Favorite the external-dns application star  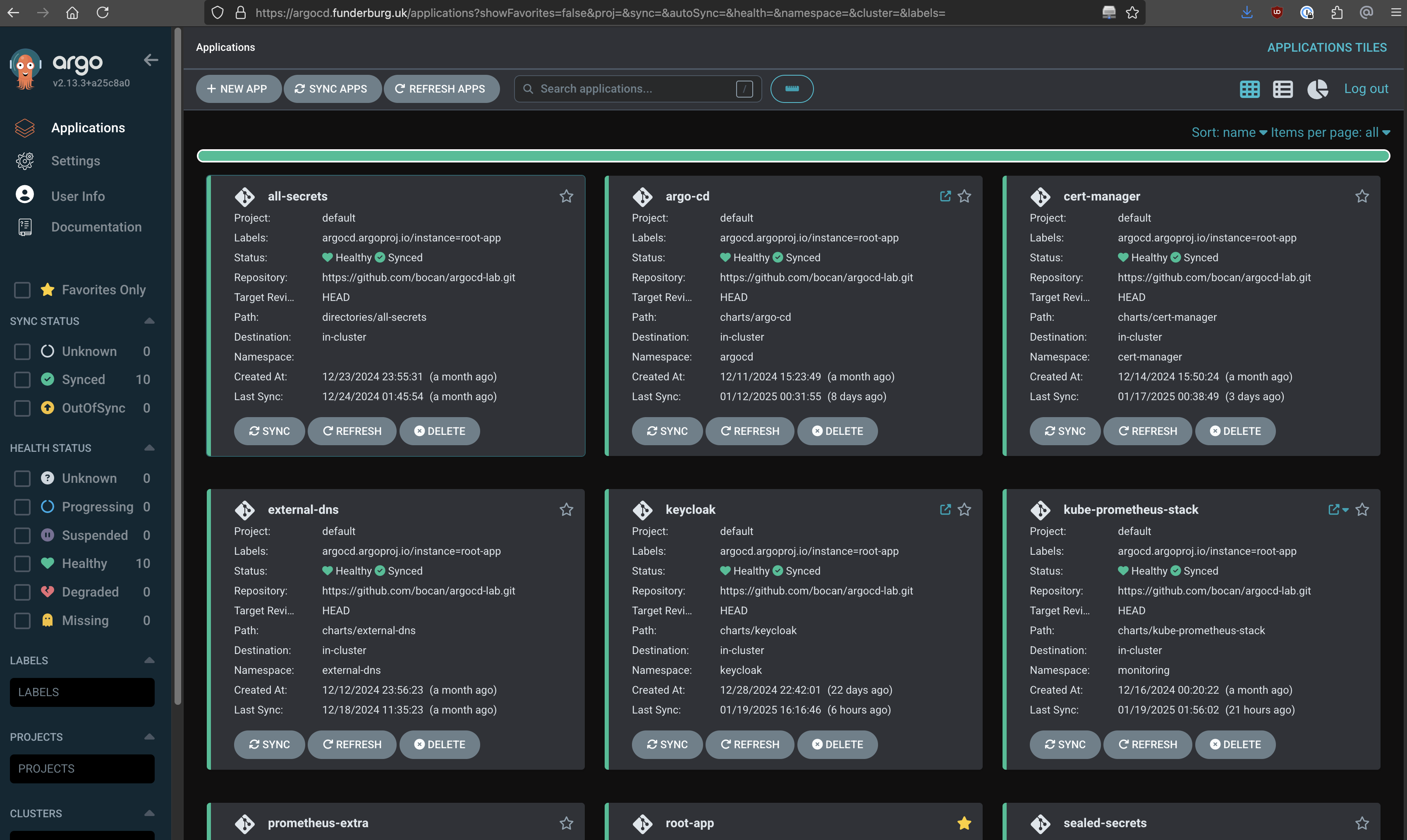[566, 509]
